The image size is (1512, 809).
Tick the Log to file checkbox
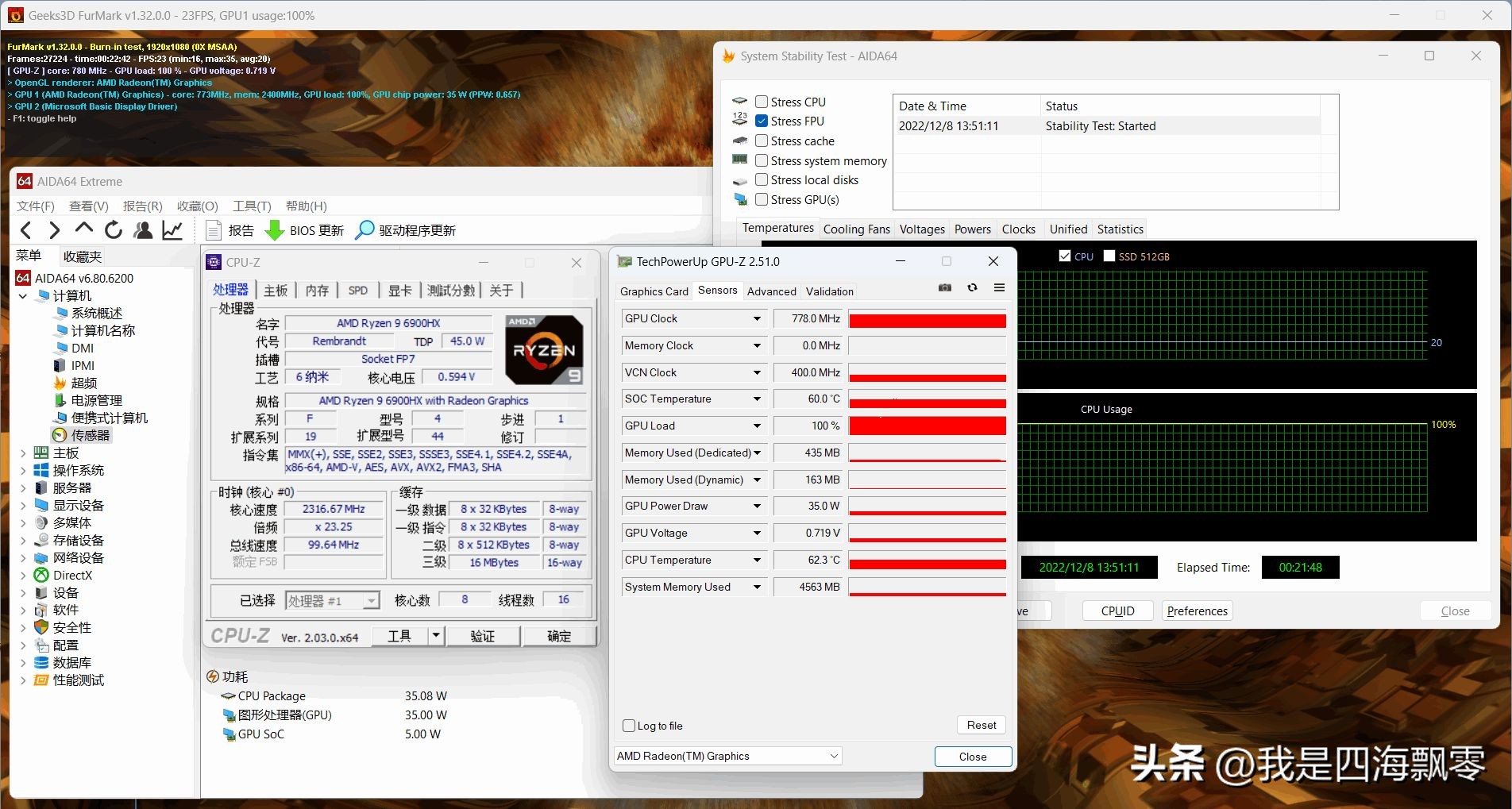[x=630, y=726]
